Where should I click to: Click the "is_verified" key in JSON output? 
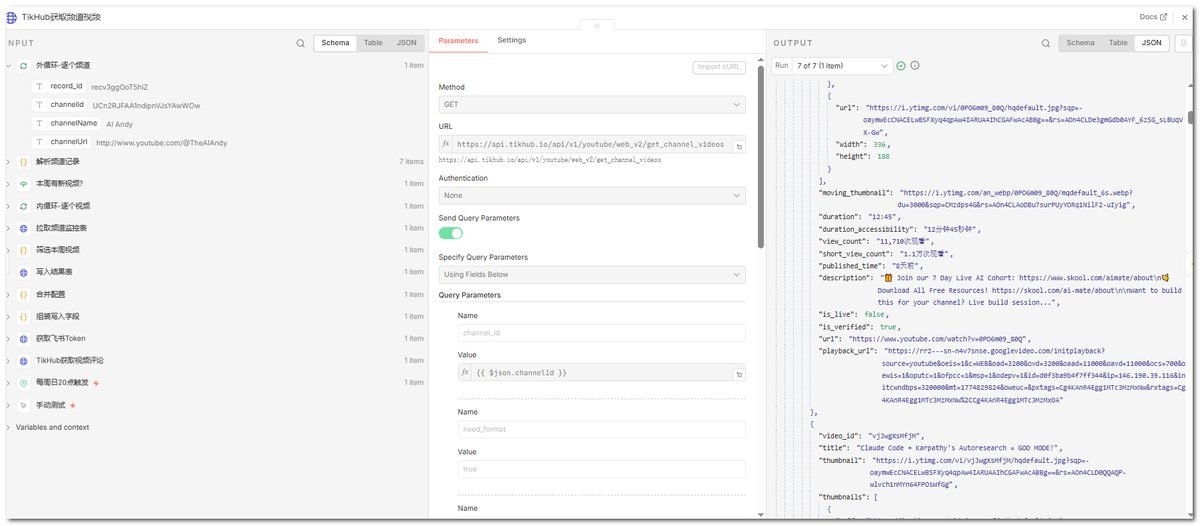coord(846,327)
